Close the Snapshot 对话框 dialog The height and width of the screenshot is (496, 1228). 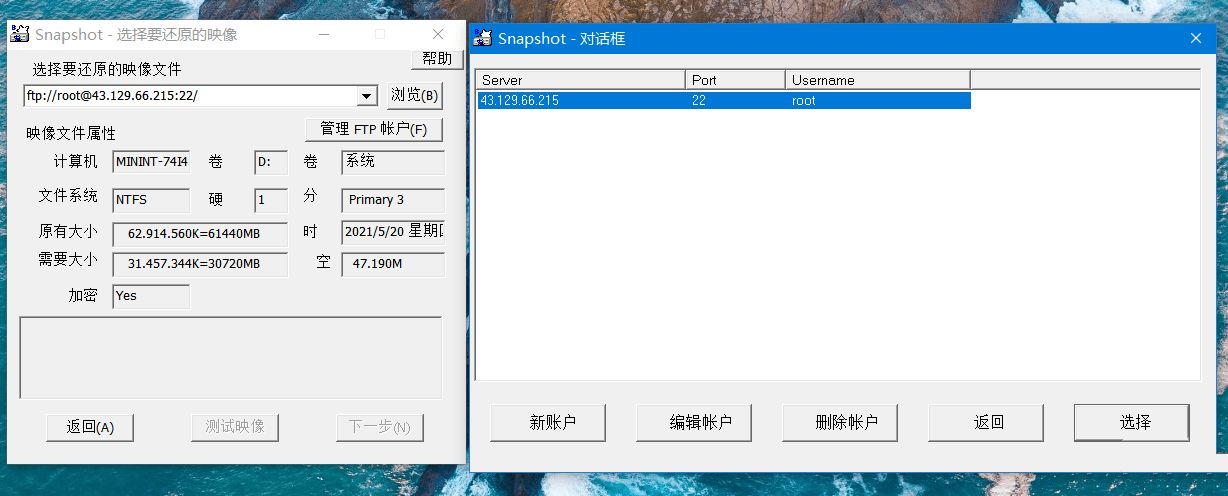pyautogui.click(x=1195, y=39)
